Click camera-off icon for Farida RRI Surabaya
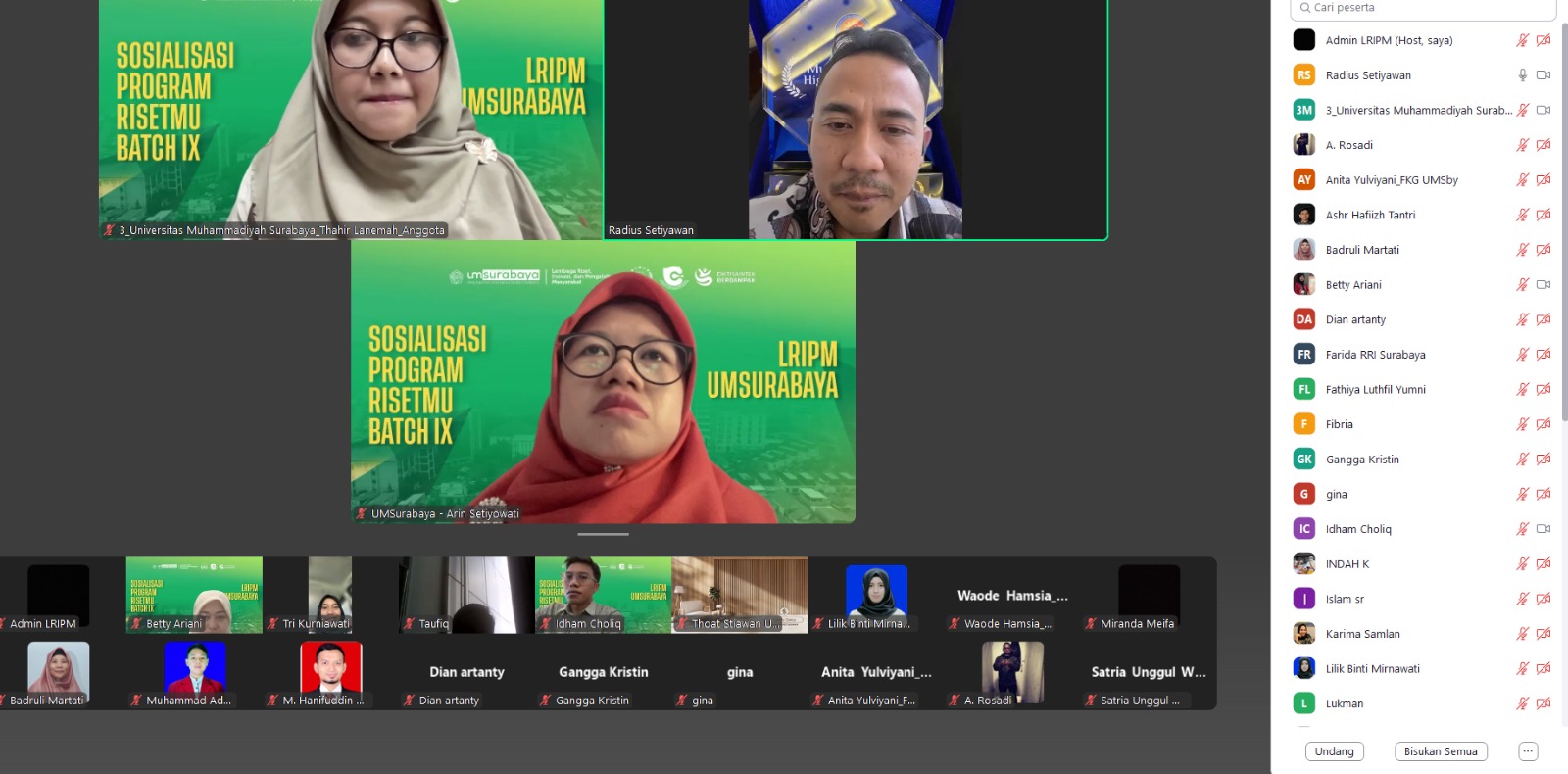This screenshot has height=774, width=1568. coord(1543,355)
